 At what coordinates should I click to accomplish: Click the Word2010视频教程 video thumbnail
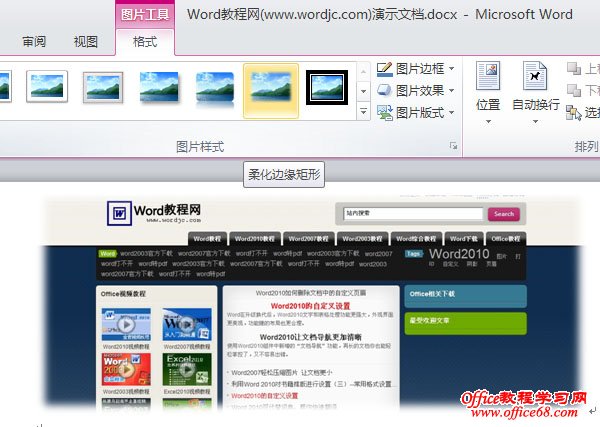126,324
